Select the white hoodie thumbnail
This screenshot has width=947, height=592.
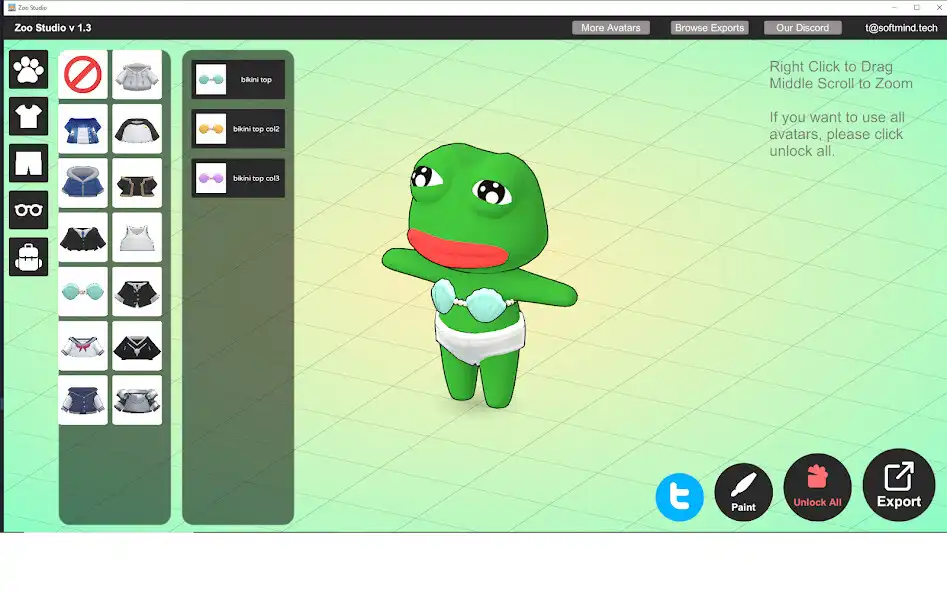tap(137, 75)
